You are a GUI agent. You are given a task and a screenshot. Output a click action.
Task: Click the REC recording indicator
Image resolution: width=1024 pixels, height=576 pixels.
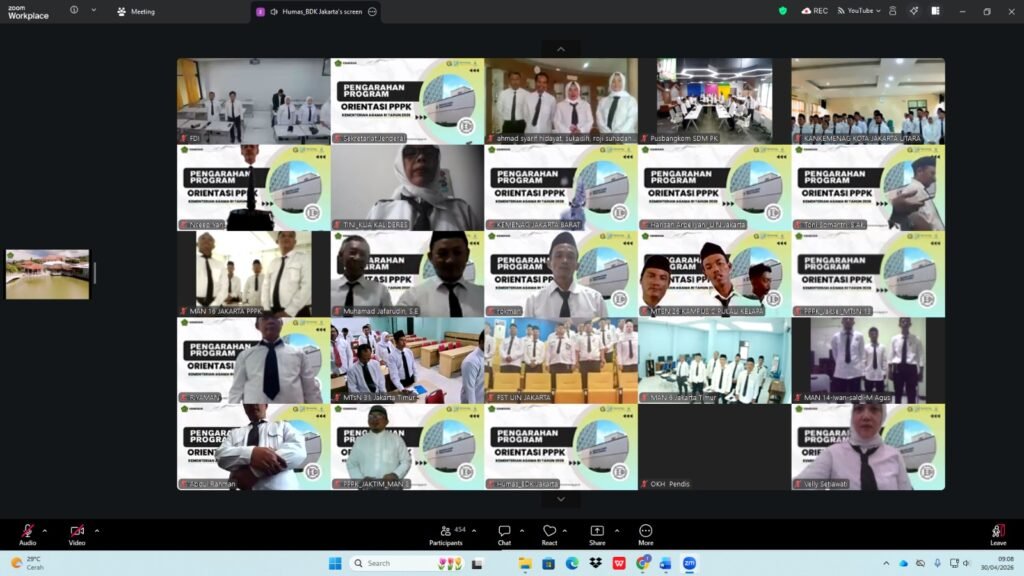tap(814, 11)
